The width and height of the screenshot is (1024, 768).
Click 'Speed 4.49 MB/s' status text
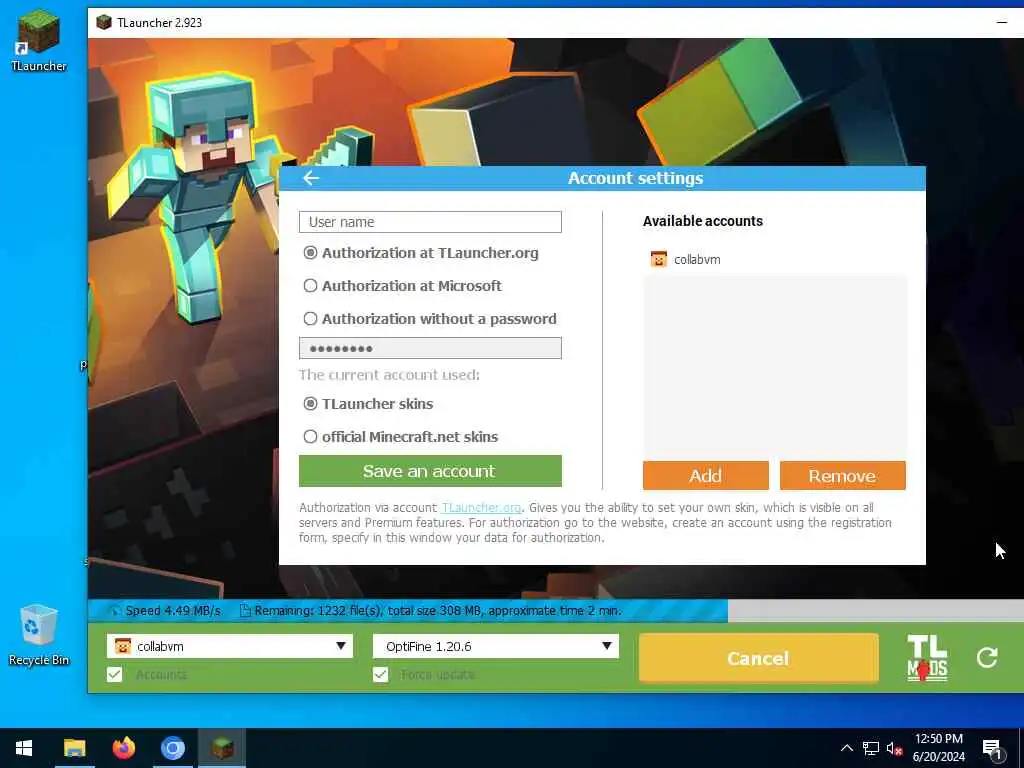[173, 611]
